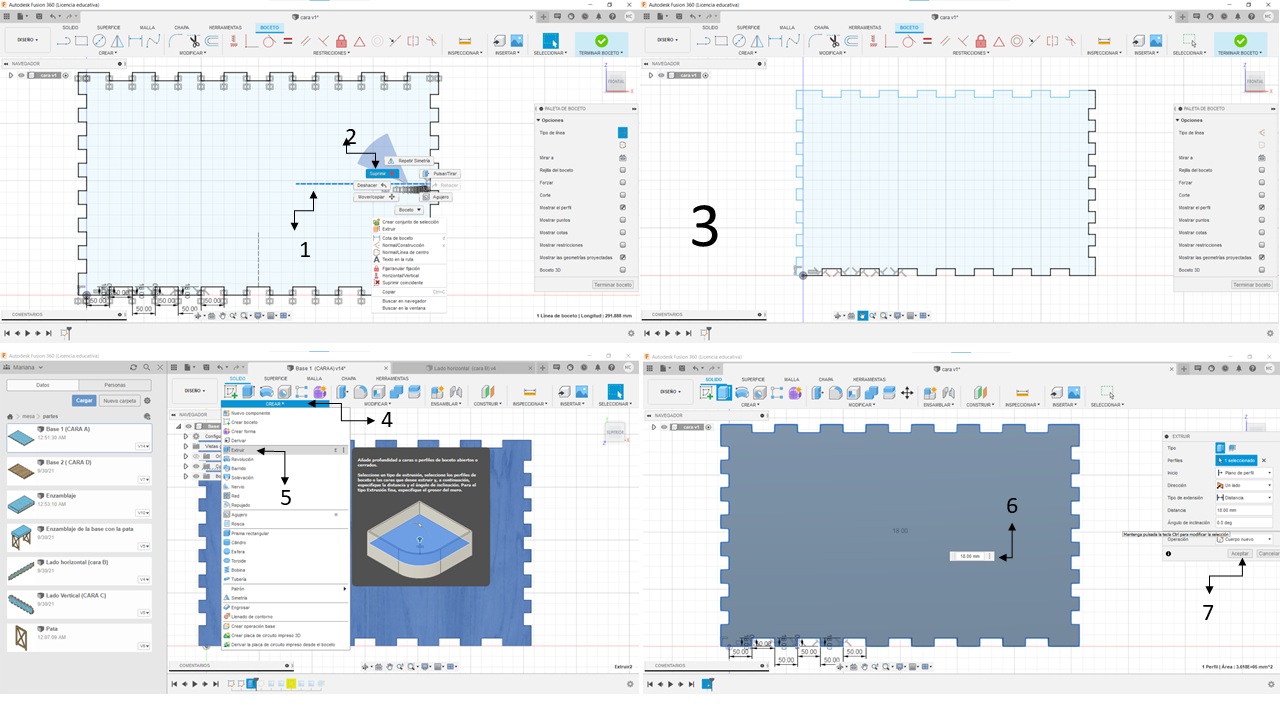Click Insertar image icon in marking-menu sketch window
1280x720 pixels.
516,41
